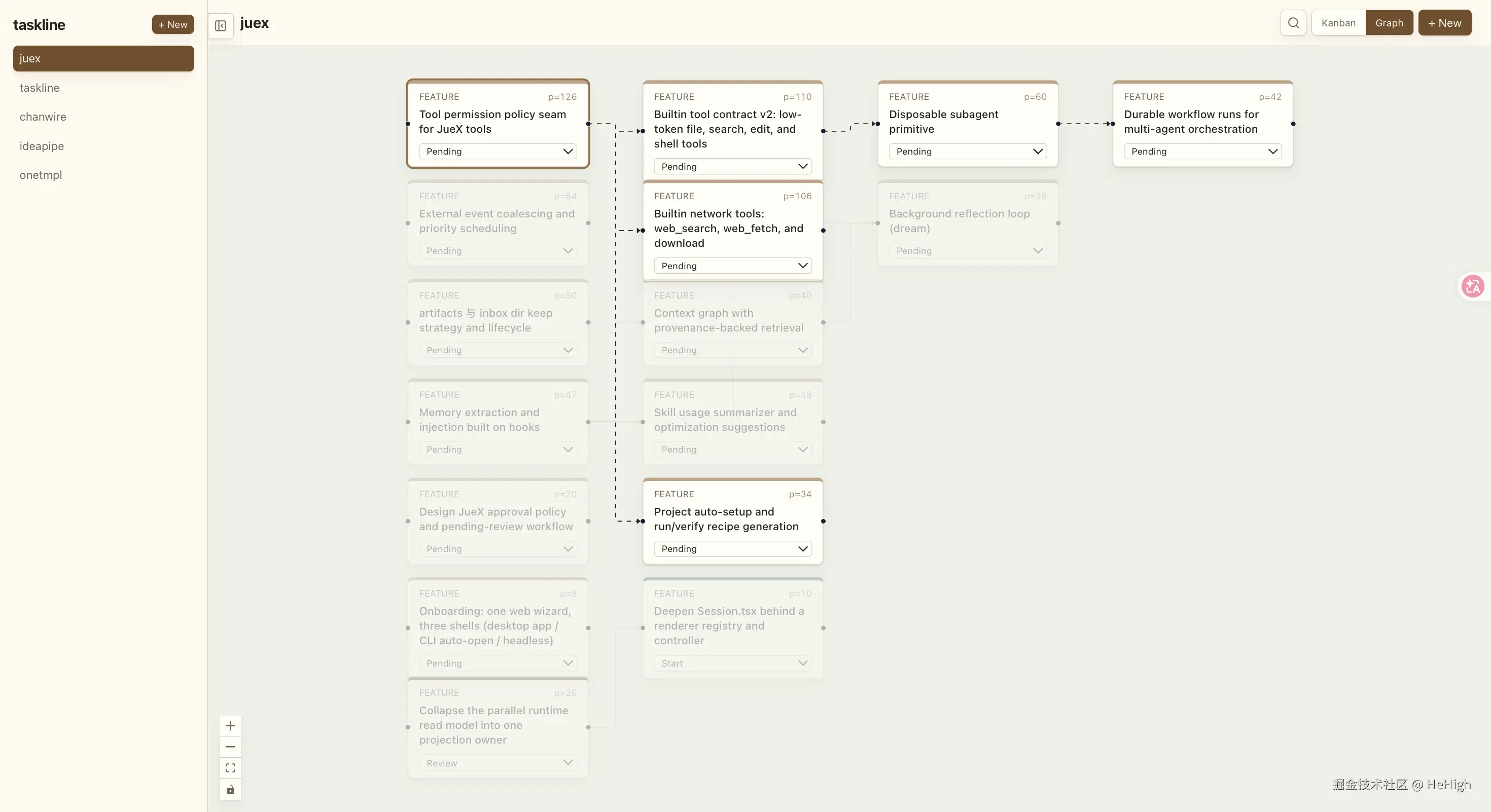Open status dropdown of Durable workflow runs

1203,152
